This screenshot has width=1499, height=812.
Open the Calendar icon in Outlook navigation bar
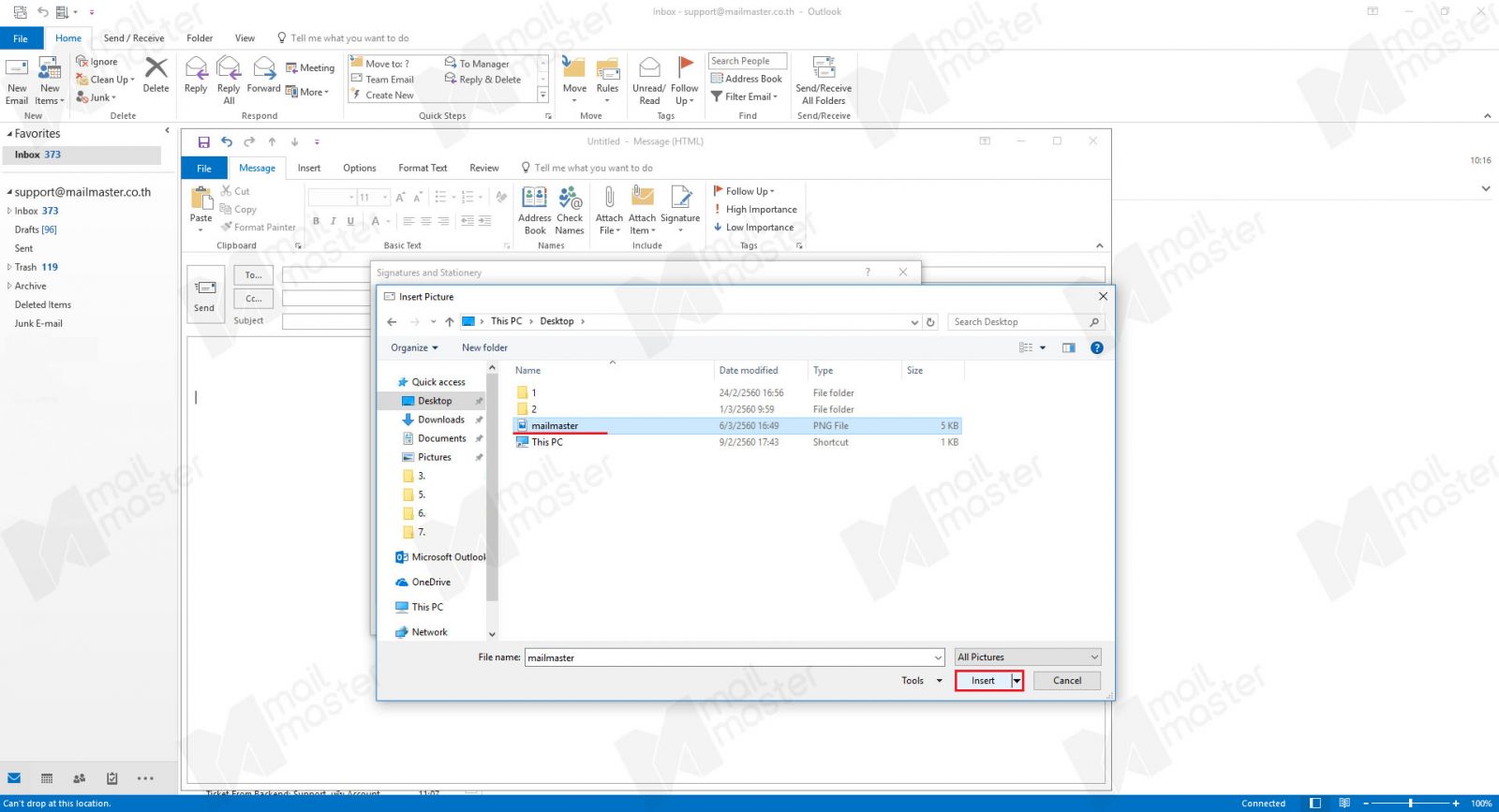tap(47, 778)
